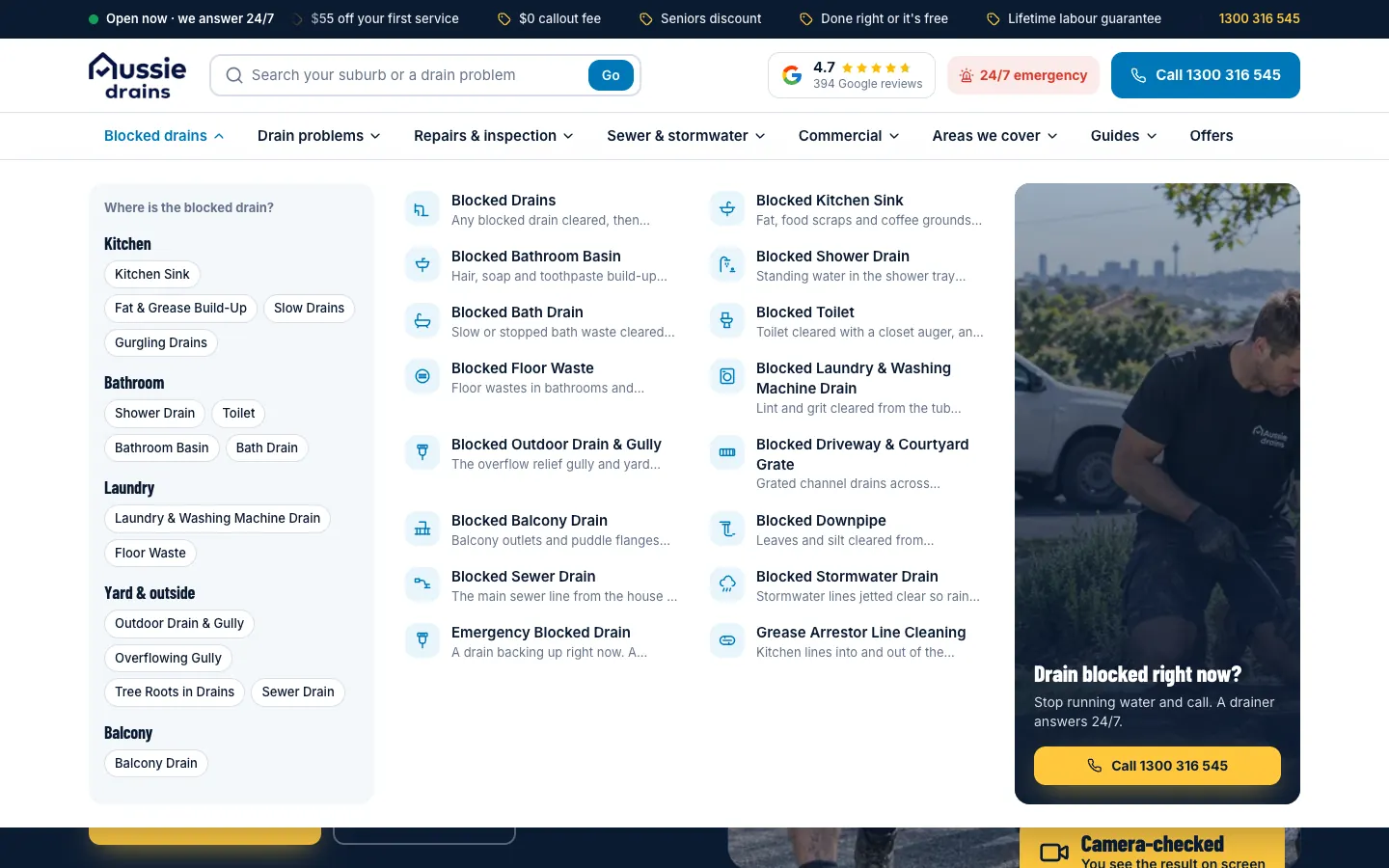
Task: Click the Blocked Floor Waste icon
Action: coord(422,377)
